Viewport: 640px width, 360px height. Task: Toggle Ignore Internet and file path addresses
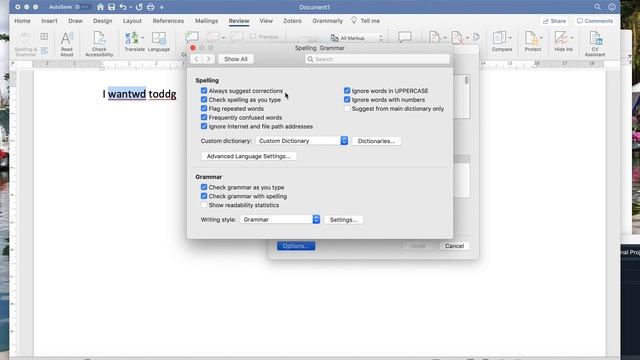(204, 127)
